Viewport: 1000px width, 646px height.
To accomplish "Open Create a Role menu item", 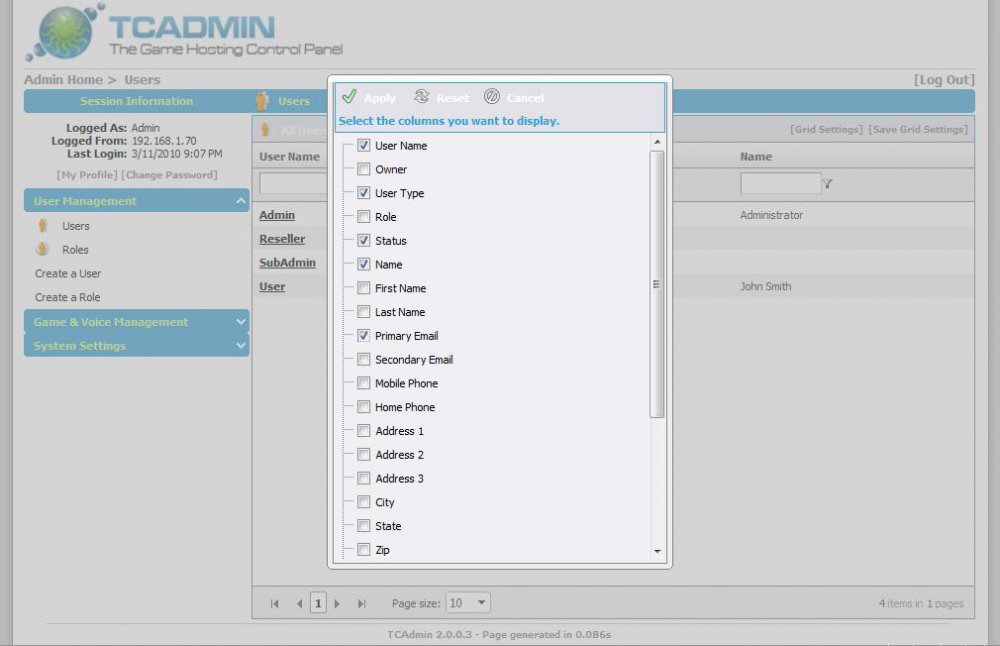I will [68, 298].
